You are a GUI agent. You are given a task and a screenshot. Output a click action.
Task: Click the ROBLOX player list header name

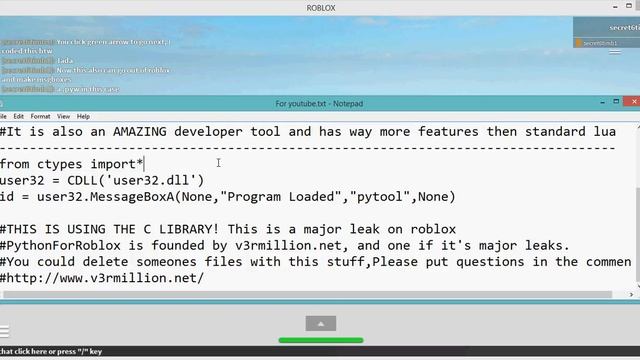tap(624, 27)
